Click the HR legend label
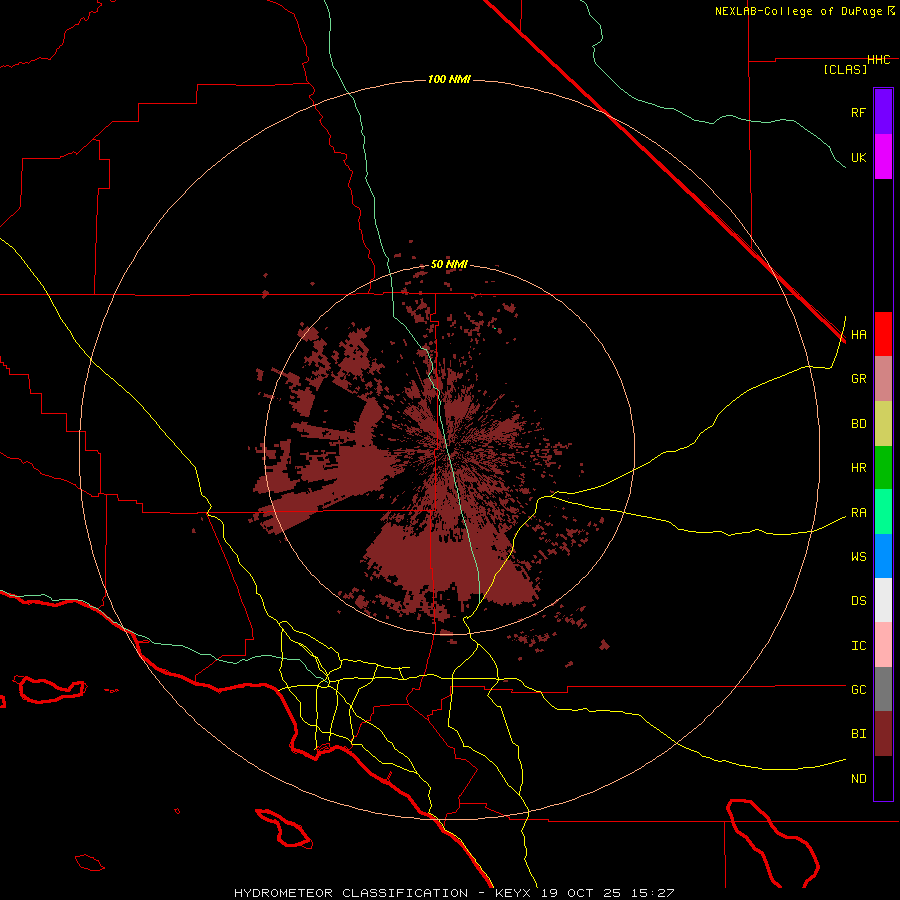This screenshot has width=900, height=900. [x=858, y=468]
